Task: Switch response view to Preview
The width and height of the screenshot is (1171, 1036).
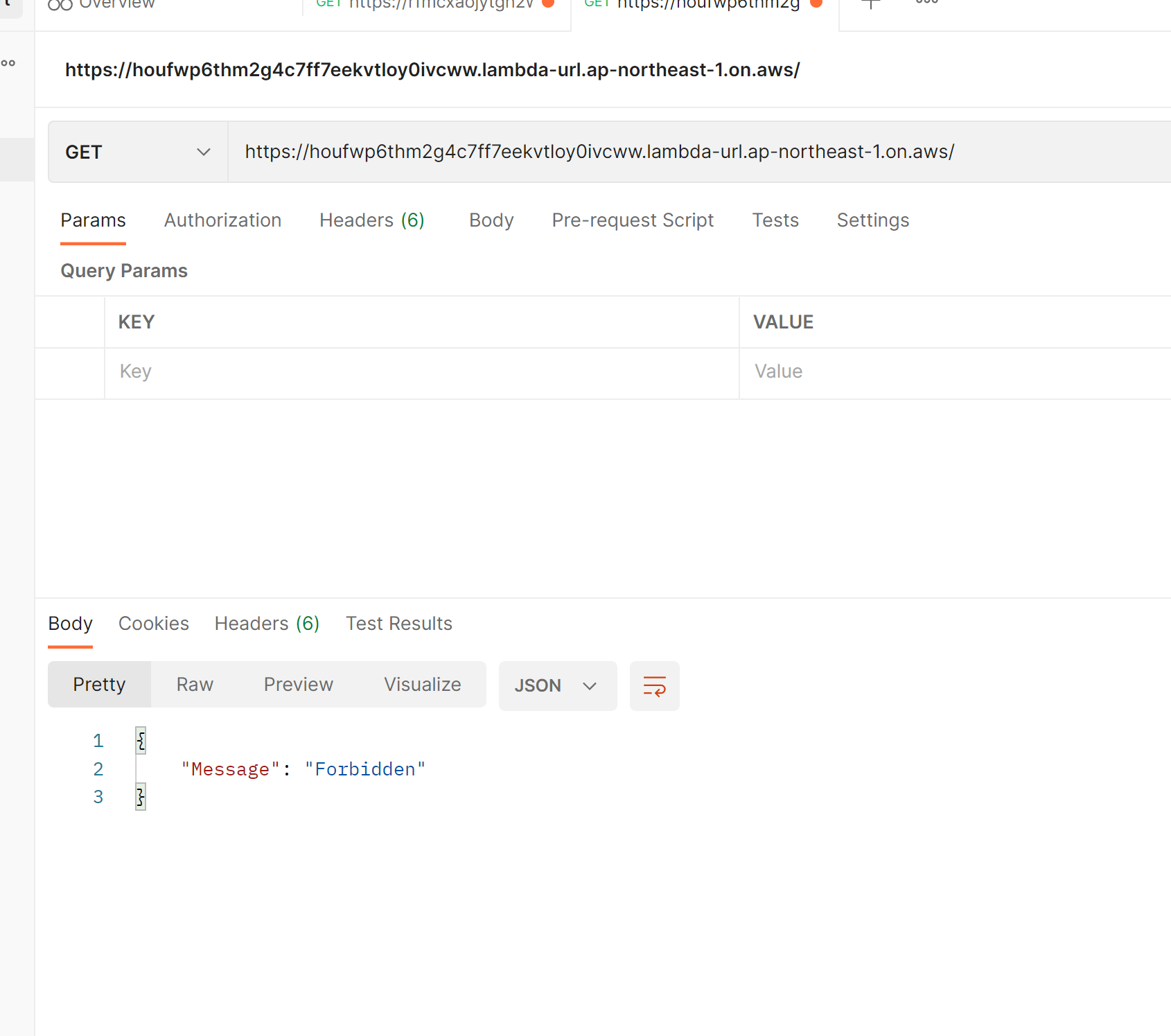Action: (298, 685)
